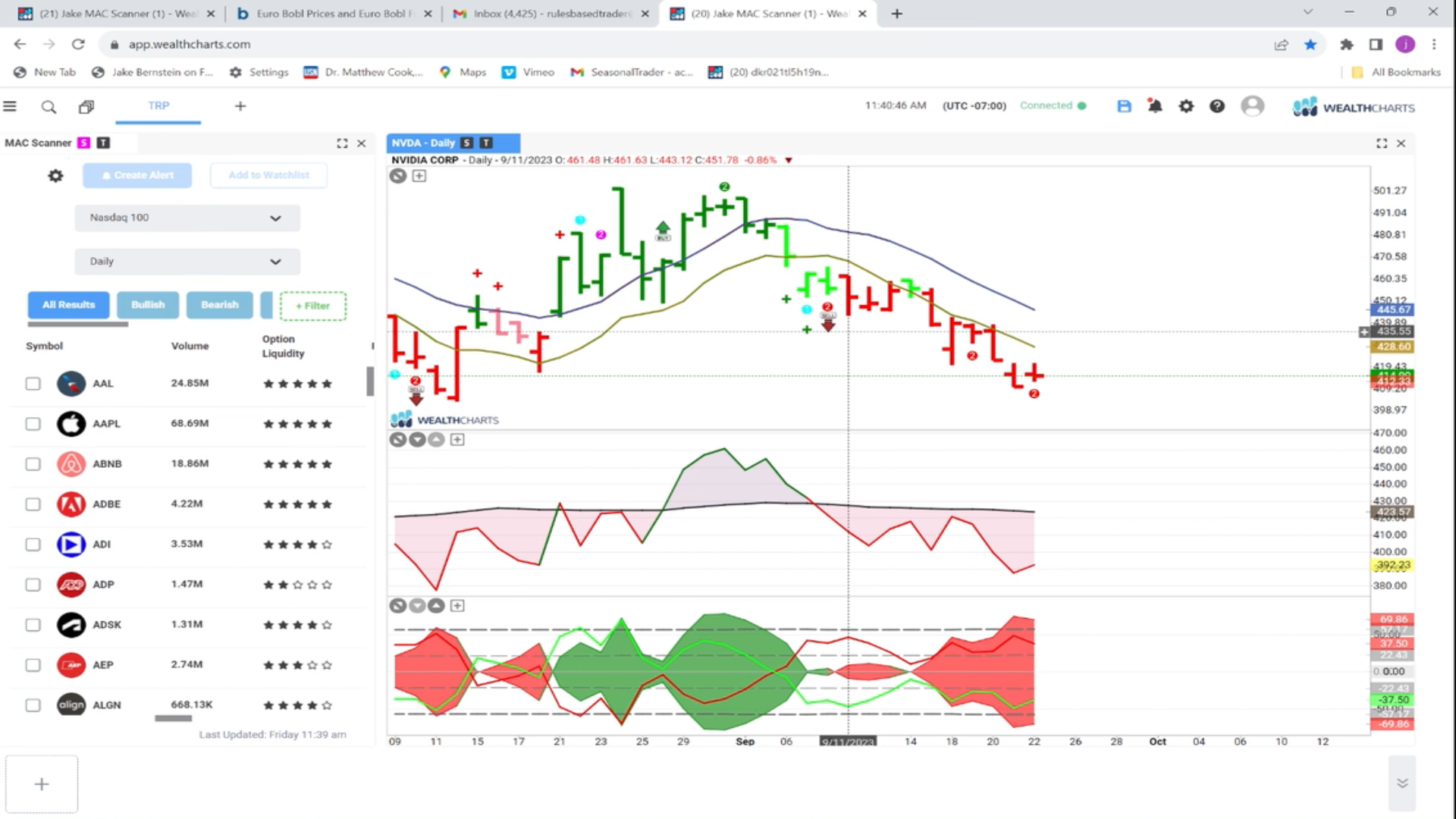Tick the ABNB checkbox

33,464
